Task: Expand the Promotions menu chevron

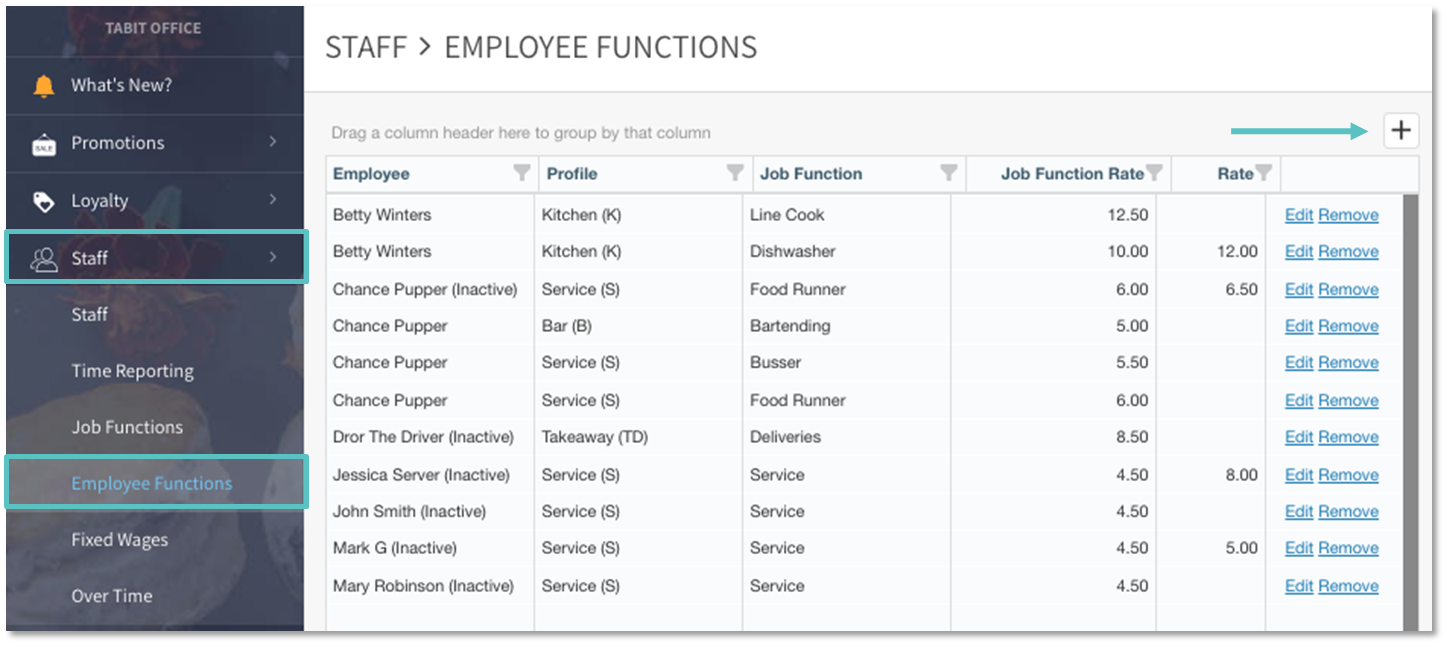Action: tap(273, 143)
